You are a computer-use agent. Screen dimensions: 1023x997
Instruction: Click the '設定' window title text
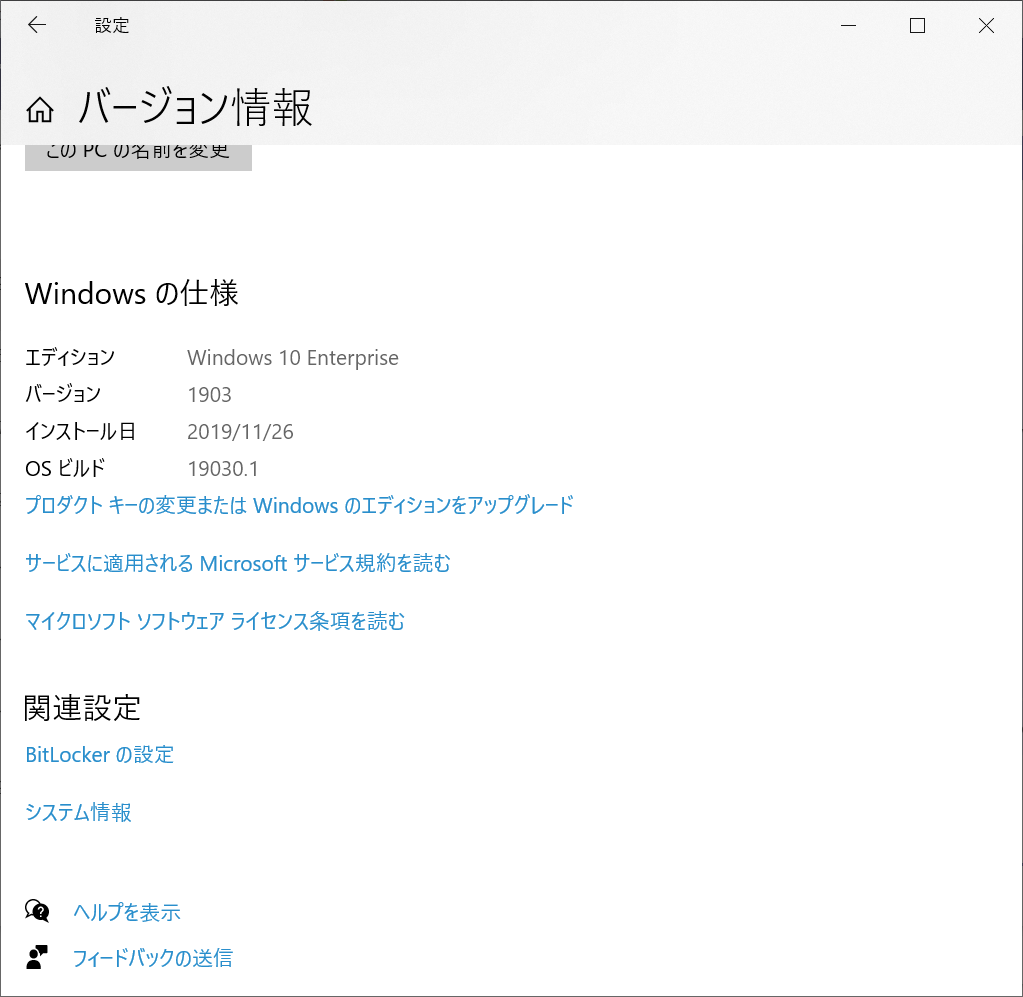coord(112,25)
